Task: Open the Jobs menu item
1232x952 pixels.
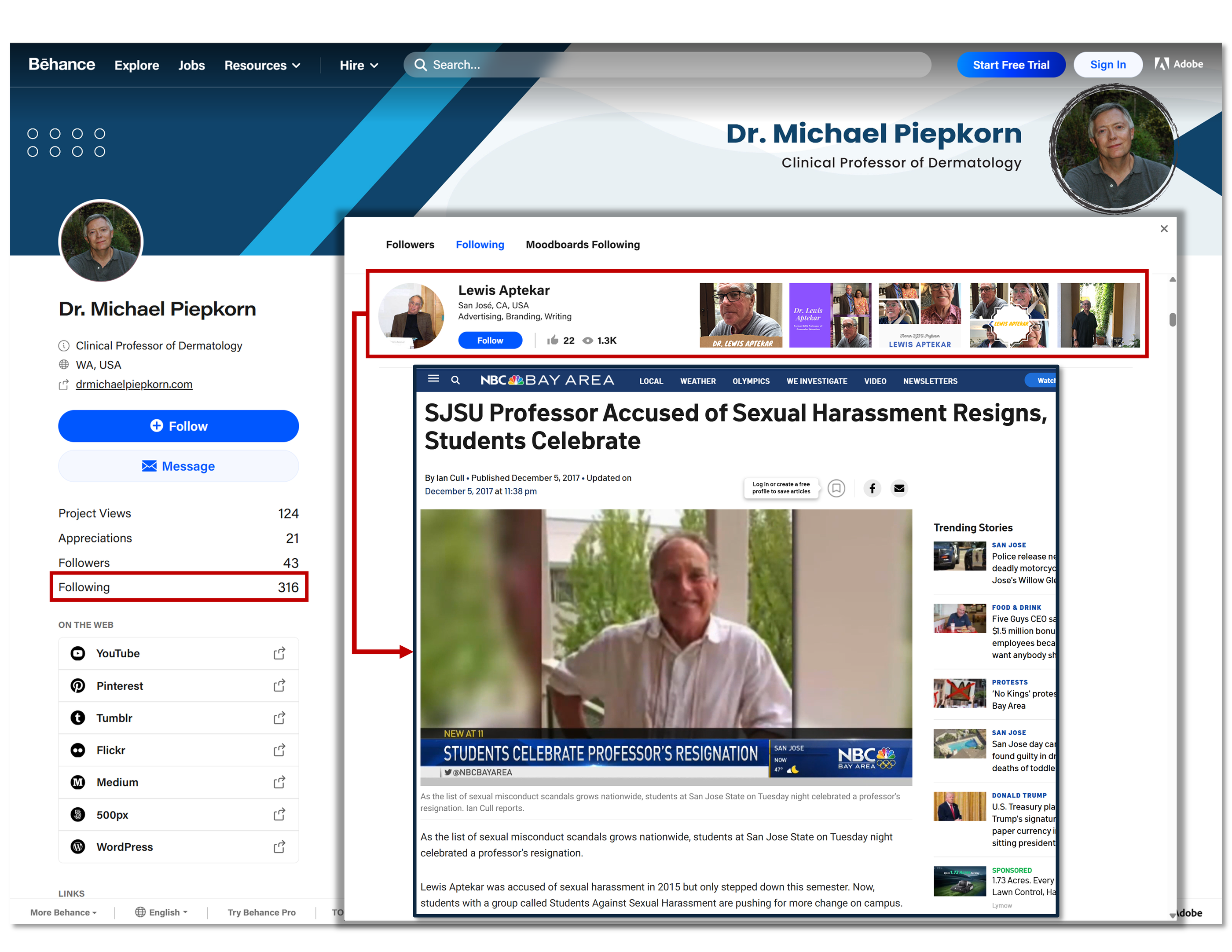Action: coord(192,66)
